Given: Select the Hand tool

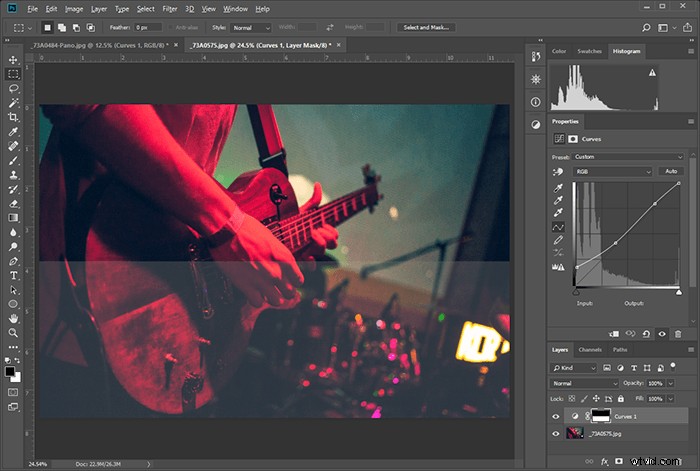Looking at the screenshot, I should click(13, 318).
